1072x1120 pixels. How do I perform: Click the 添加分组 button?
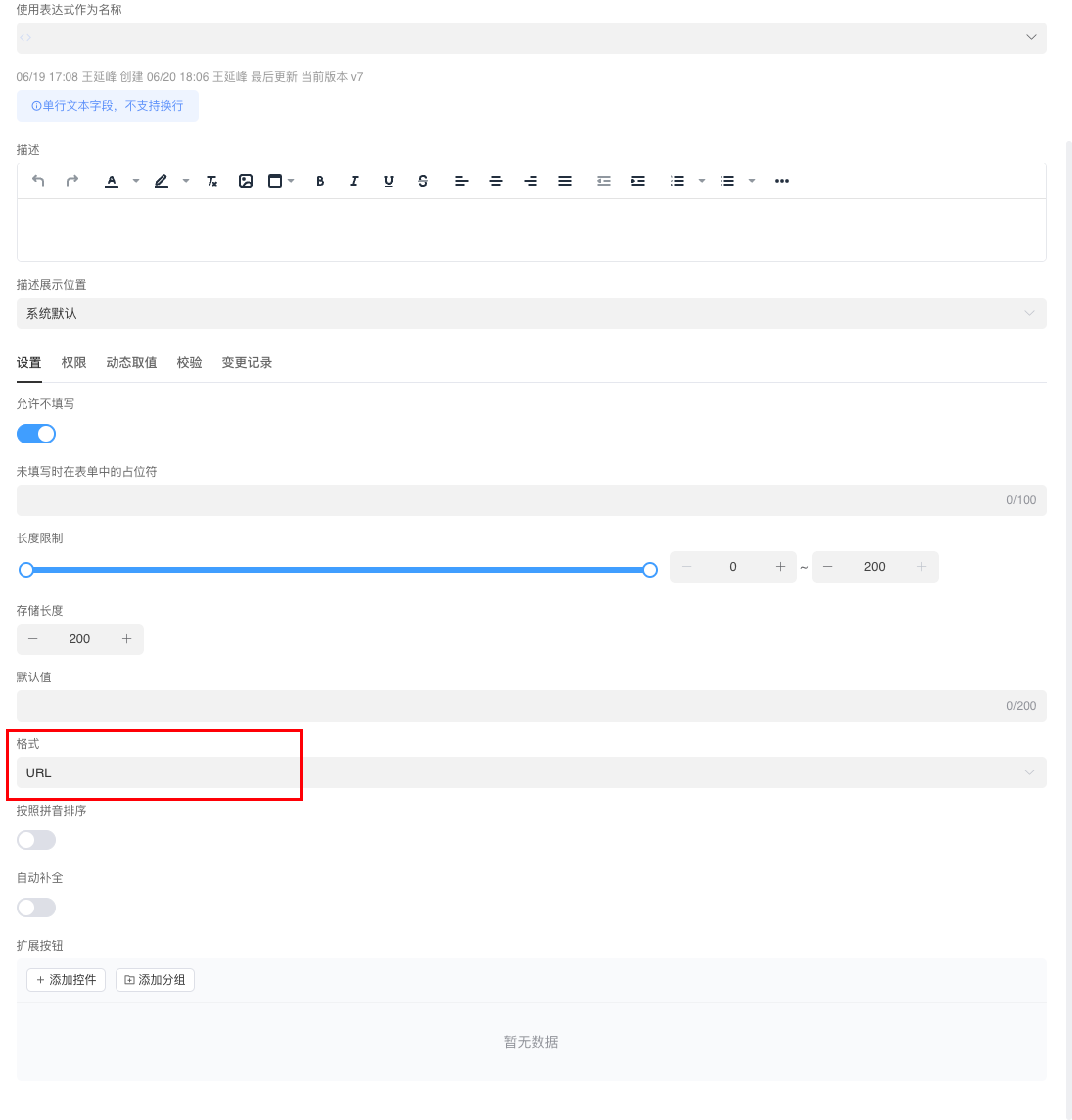click(x=155, y=979)
